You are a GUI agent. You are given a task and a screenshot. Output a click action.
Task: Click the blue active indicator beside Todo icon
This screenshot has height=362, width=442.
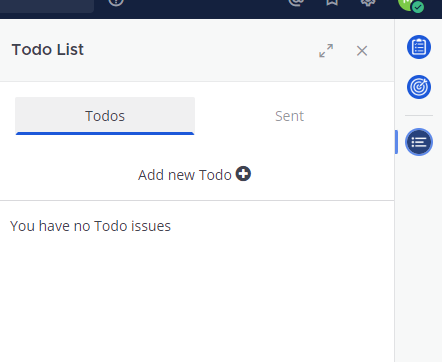(x=396, y=142)
